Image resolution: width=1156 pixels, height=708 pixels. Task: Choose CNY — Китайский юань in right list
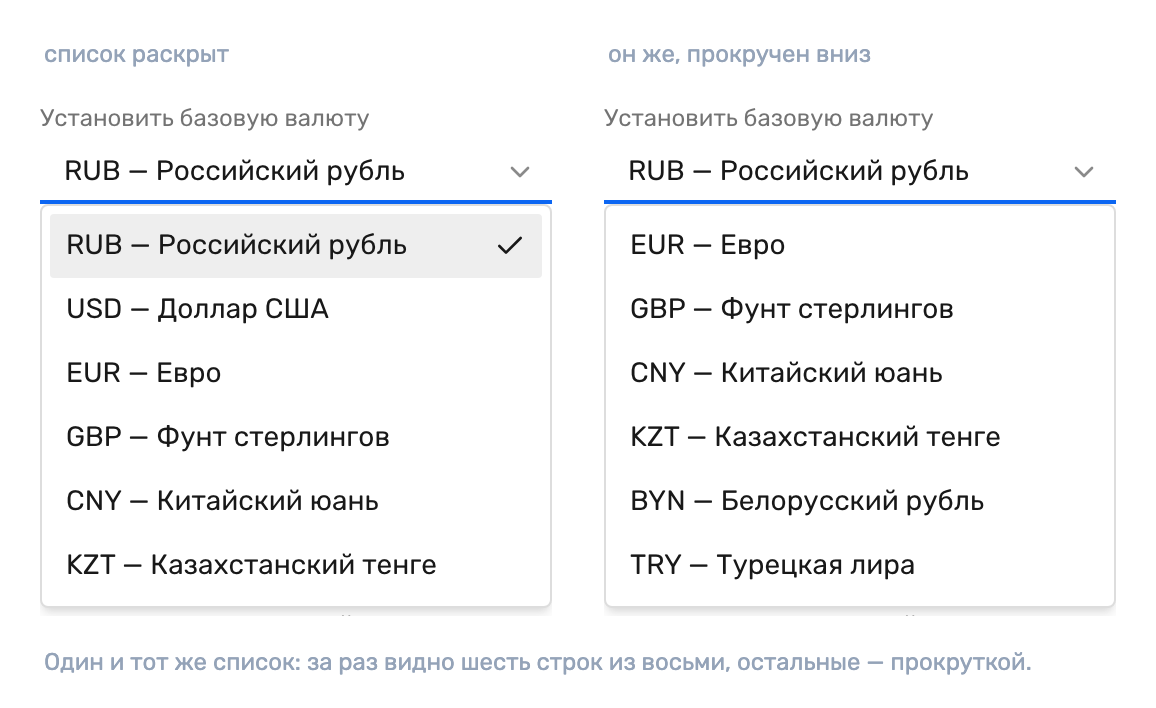tap(860, 373)
